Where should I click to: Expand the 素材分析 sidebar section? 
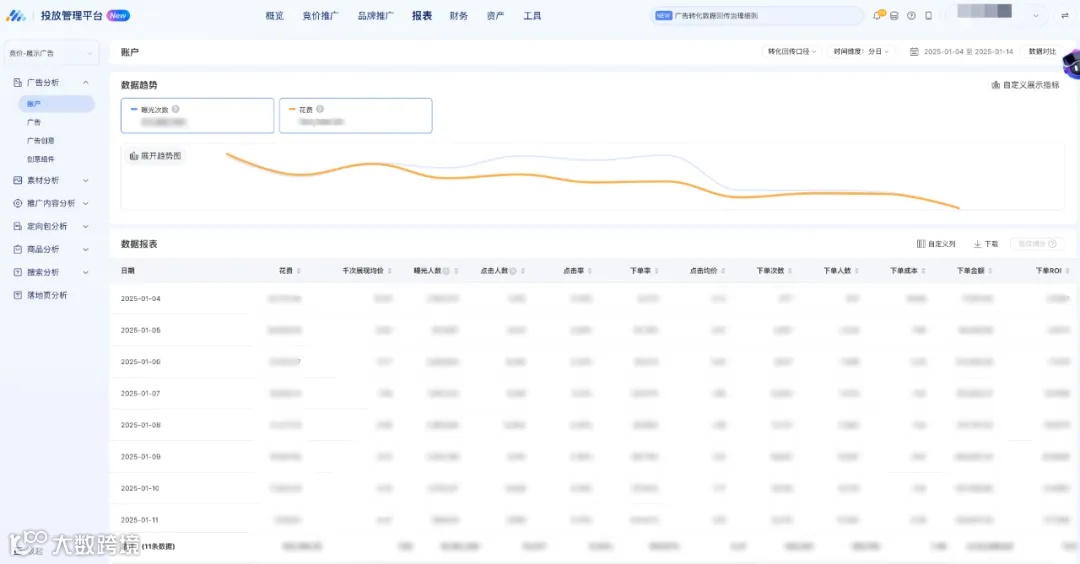click(85, 180)
